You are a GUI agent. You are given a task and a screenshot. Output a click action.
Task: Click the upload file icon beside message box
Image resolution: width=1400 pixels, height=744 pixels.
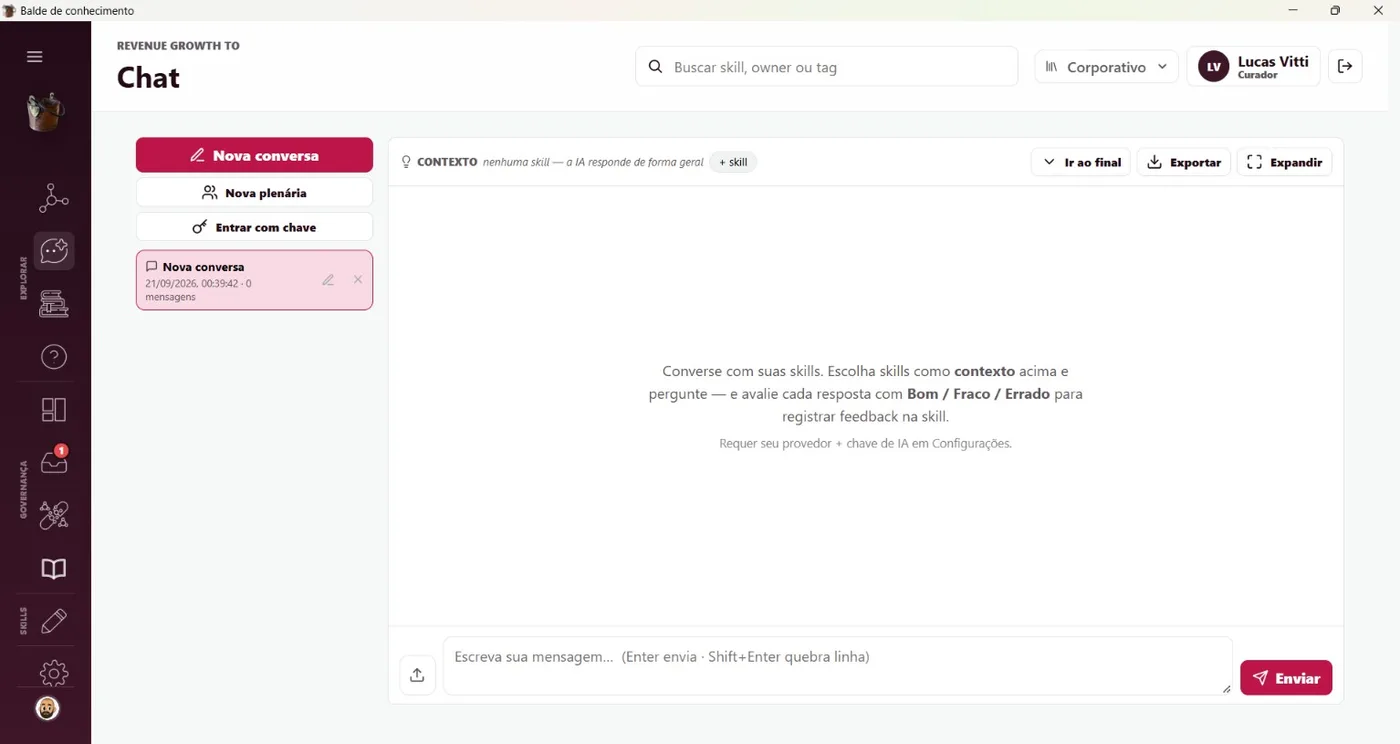(417, 675)
